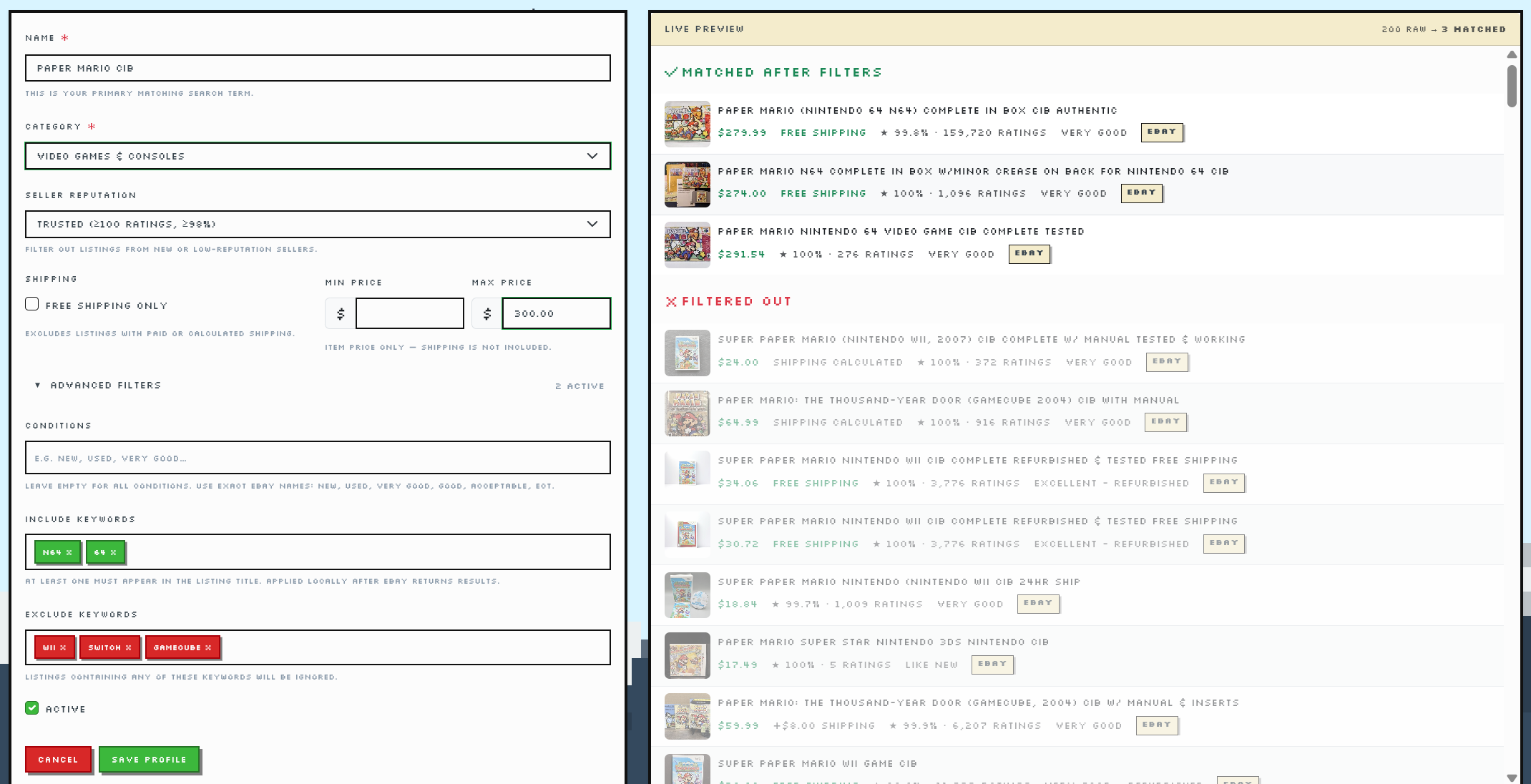Open thumbnail of $59.99 Thousand-Year Door listing
The width and height of the screenshot is (1531, 784).
pyautogui.click(x=688, y=716)
